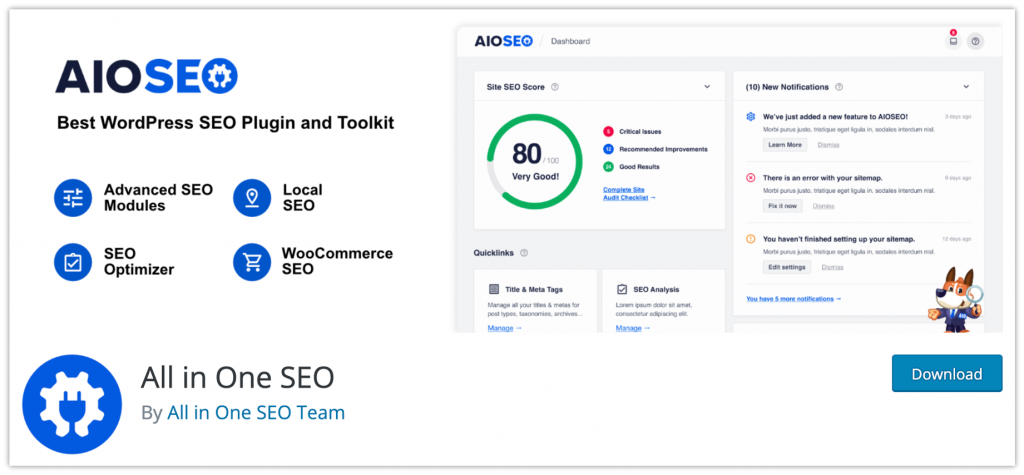Click the Title & Meta Tags card icon
This screenshot has width=1024, height=475.
tap(494, 289)
